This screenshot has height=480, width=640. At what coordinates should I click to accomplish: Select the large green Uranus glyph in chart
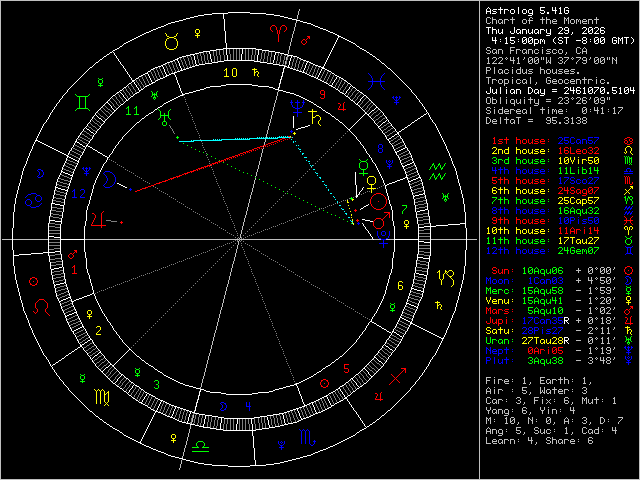tap(164, 117)
